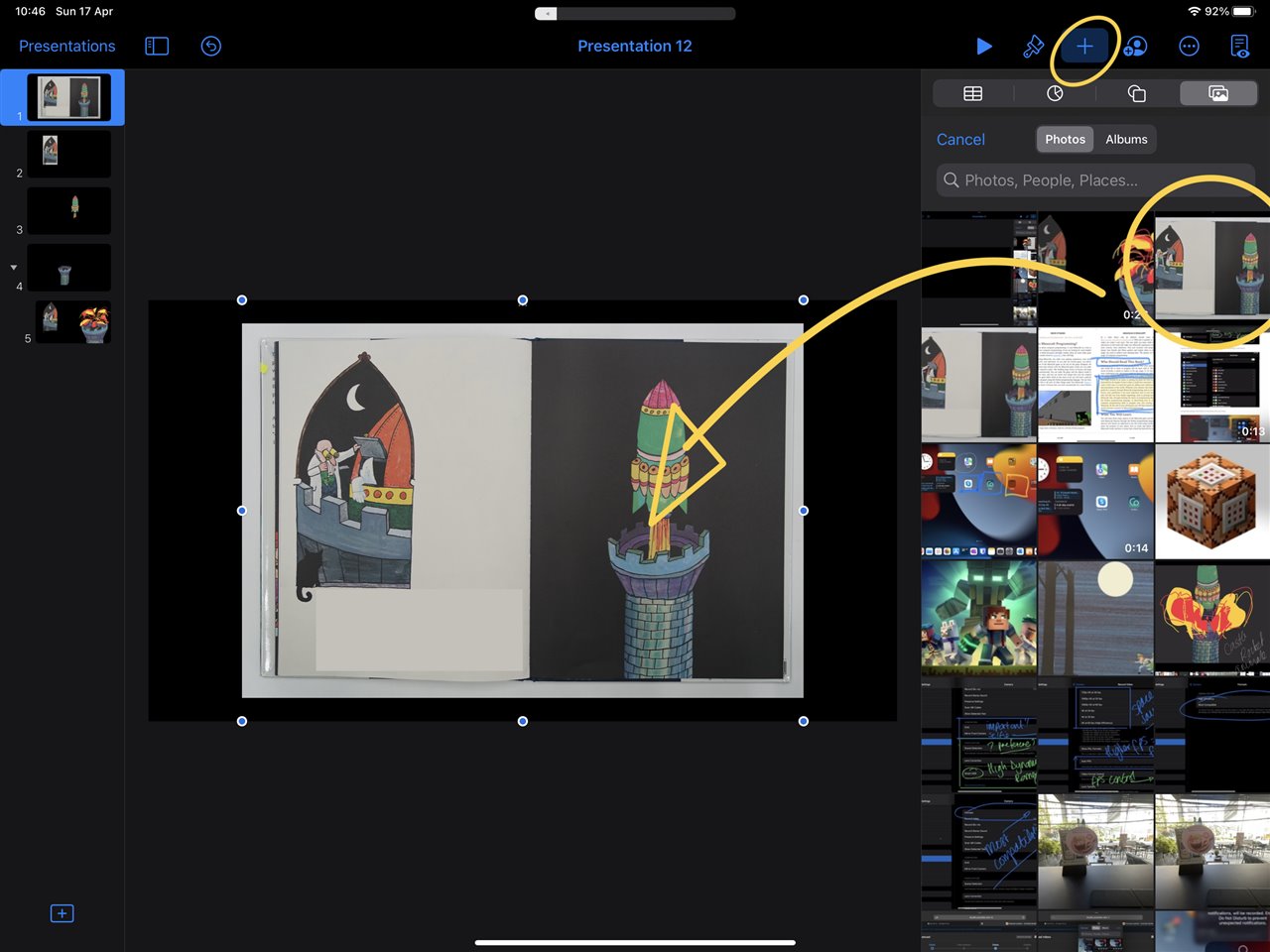Toggle the slide navigator sidebar view
Image resolution: width=1270 pixels, height=952 pixels.
point(157,46)
